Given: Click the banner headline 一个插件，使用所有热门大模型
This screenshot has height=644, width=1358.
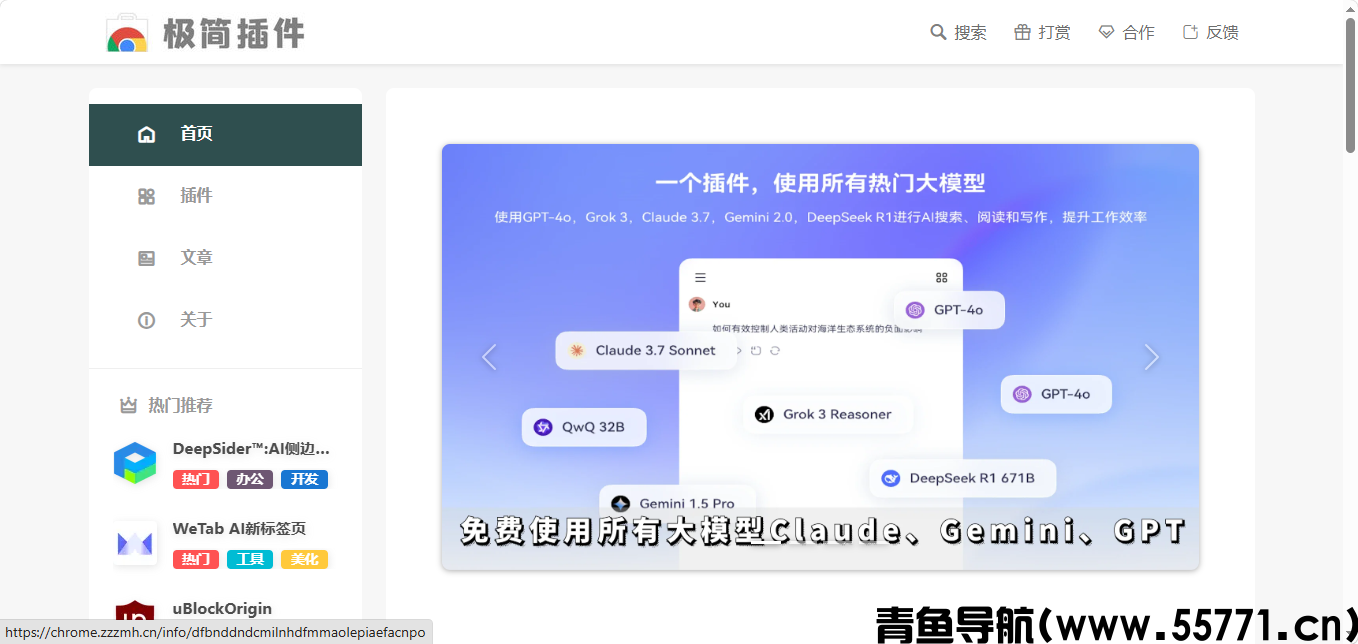Looking at the screenshot, I should (820, 183).
